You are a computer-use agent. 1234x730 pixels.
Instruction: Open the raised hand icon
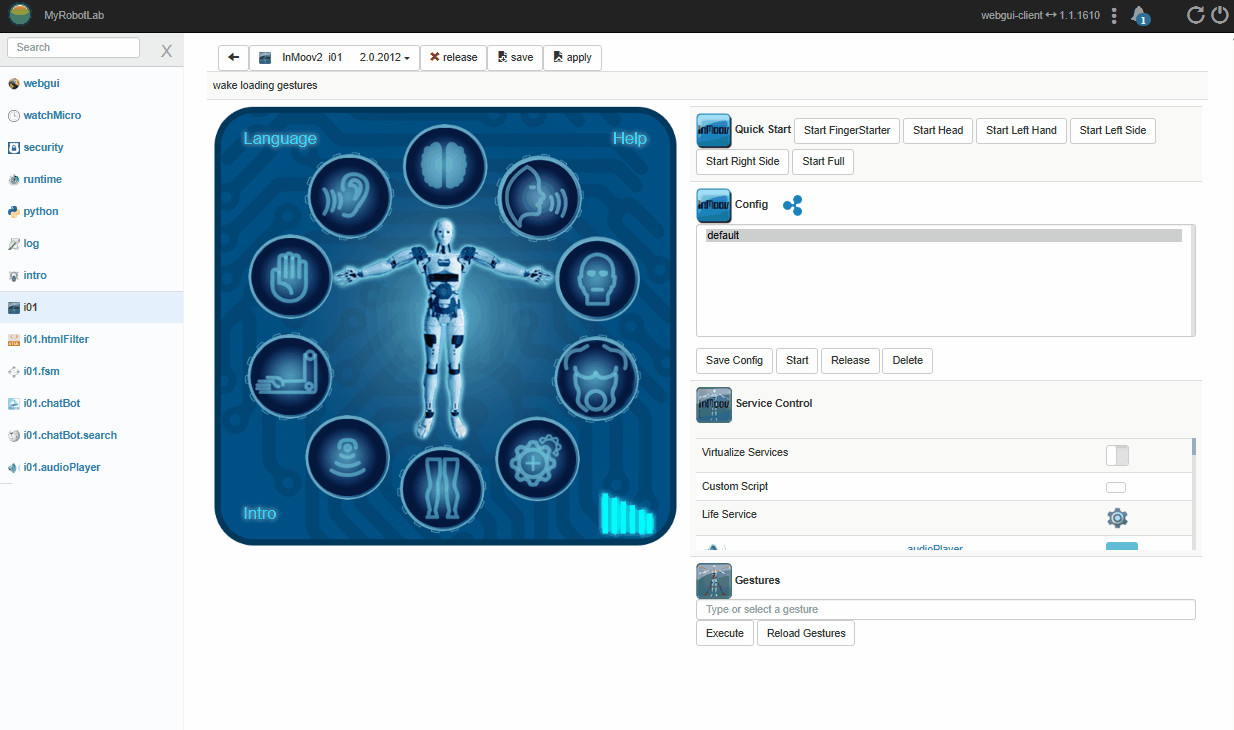tap(289, 276)
